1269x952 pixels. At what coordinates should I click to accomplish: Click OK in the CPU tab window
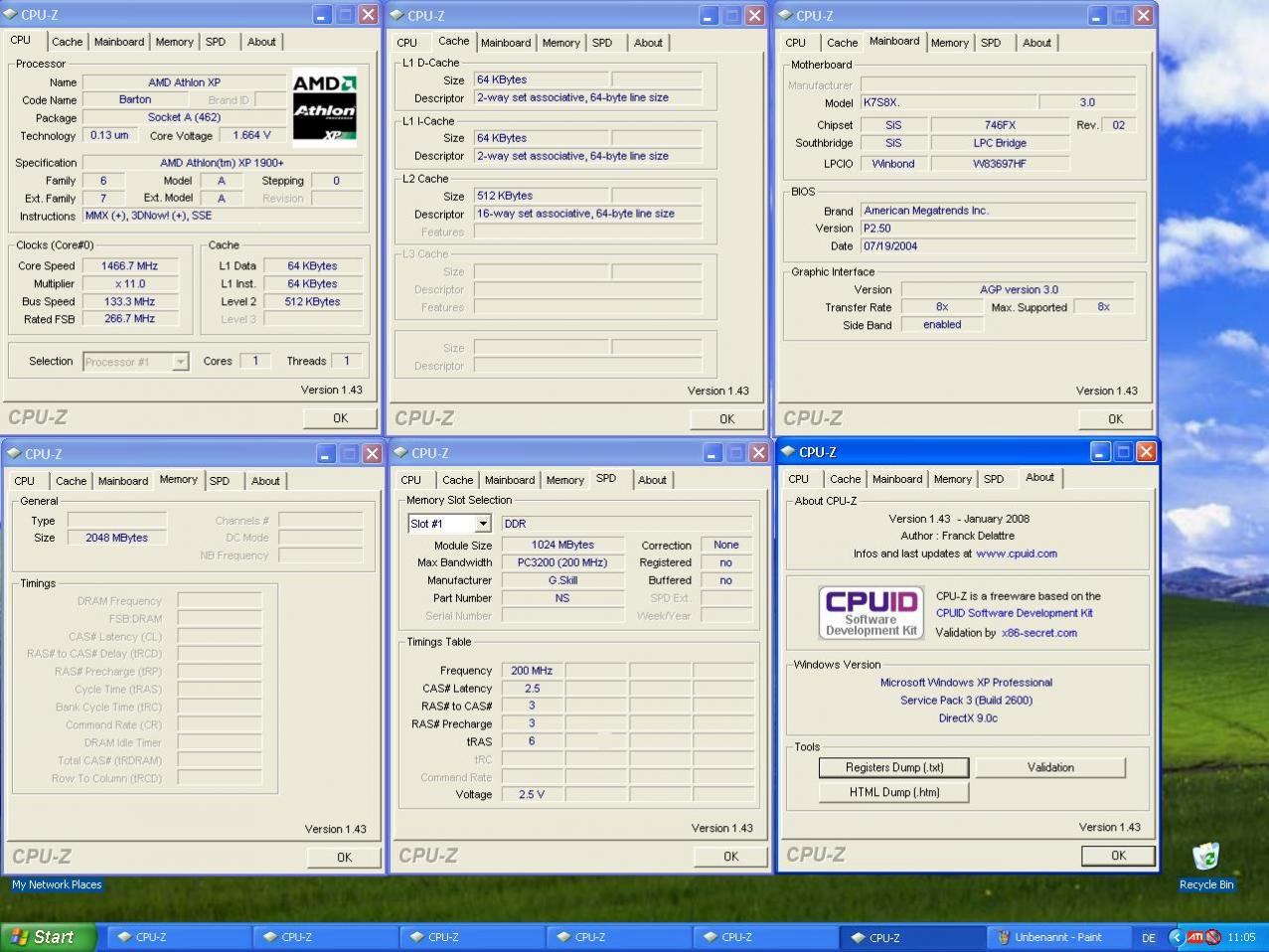341,417
